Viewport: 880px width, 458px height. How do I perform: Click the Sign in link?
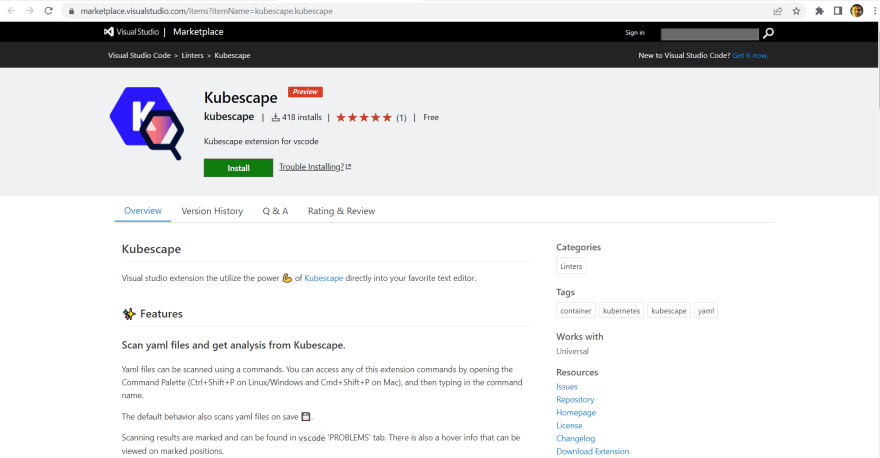pos(635,33)
